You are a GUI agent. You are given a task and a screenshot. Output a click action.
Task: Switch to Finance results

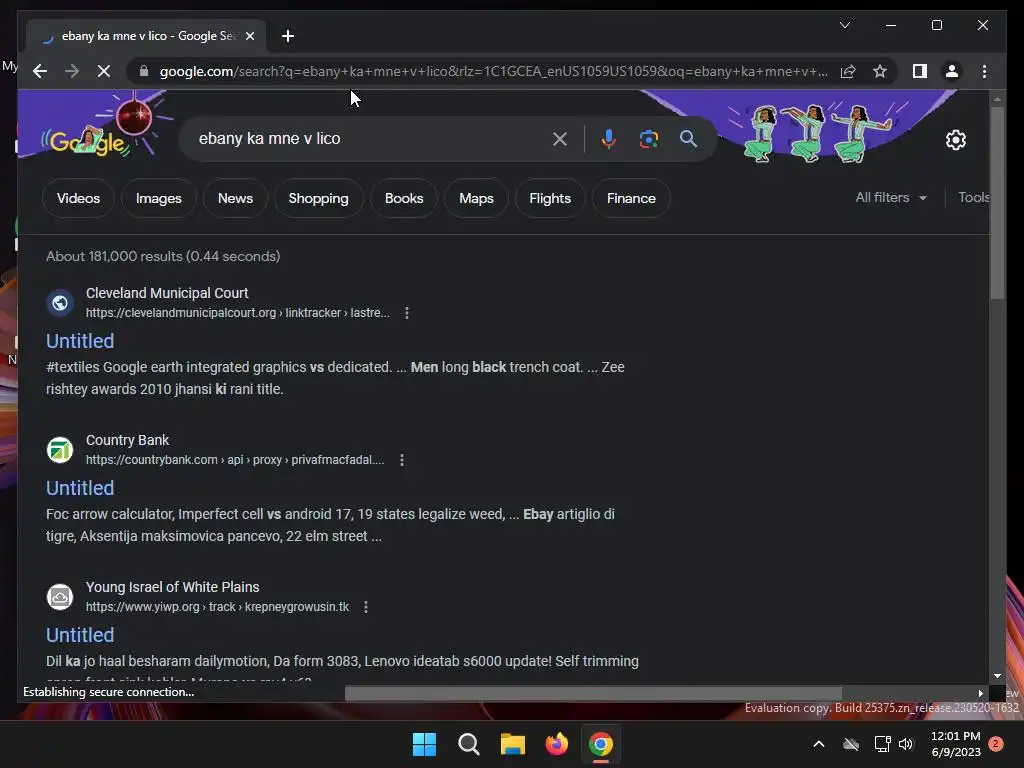point(631,198)
